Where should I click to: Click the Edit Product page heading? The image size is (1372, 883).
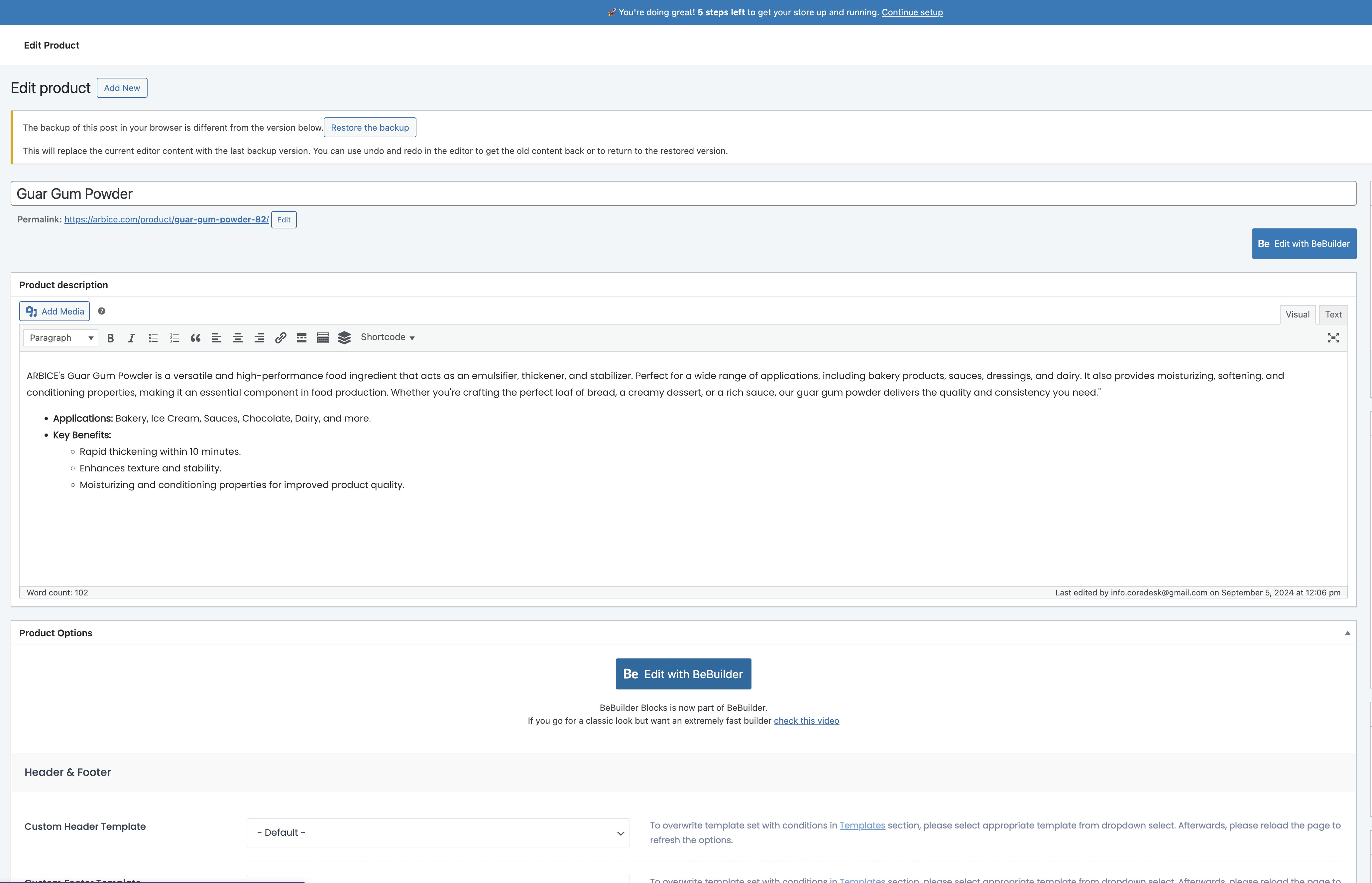click(x=52, y=45)
